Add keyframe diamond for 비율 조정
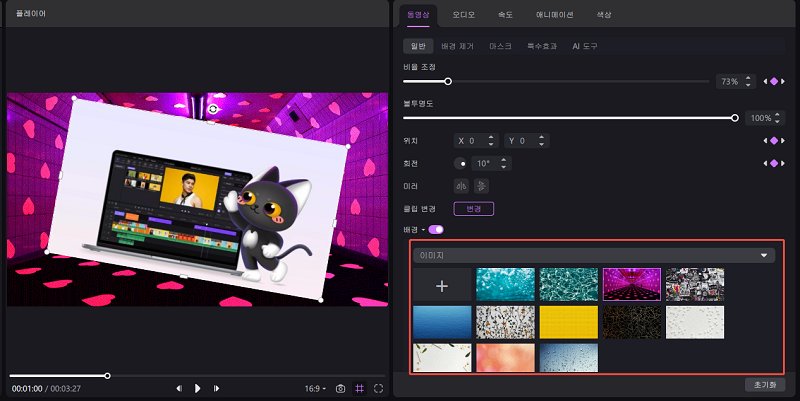The image size is (800, 401). (774, 82)
